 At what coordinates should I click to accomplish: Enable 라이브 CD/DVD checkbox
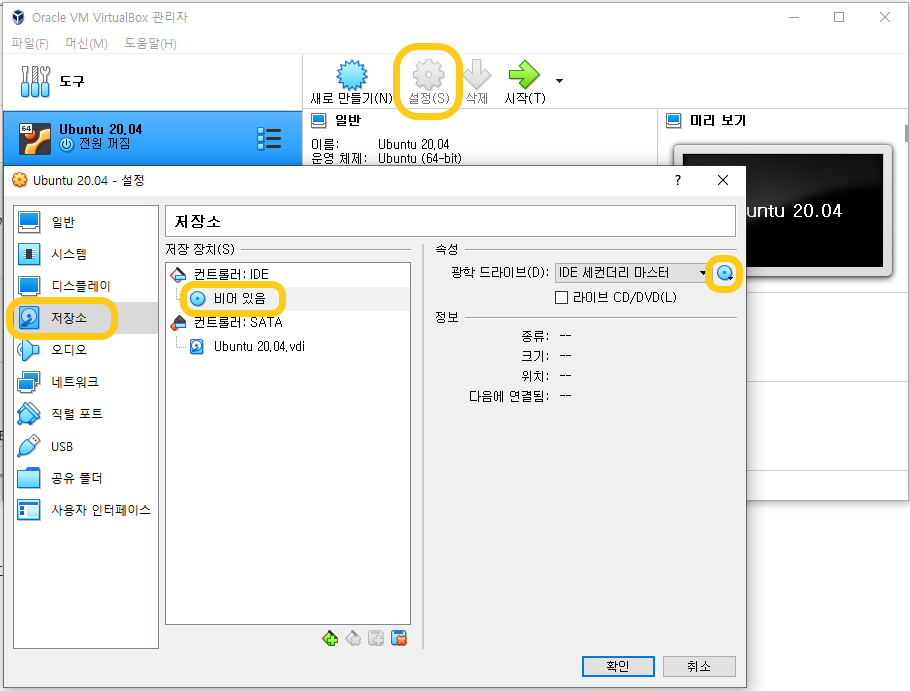point(561,298)
